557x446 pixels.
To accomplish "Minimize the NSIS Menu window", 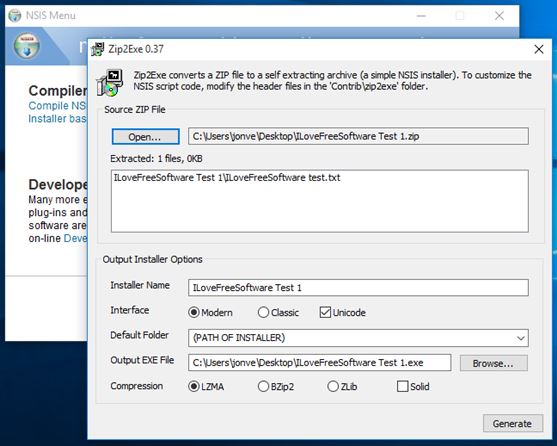I will 421,16.
